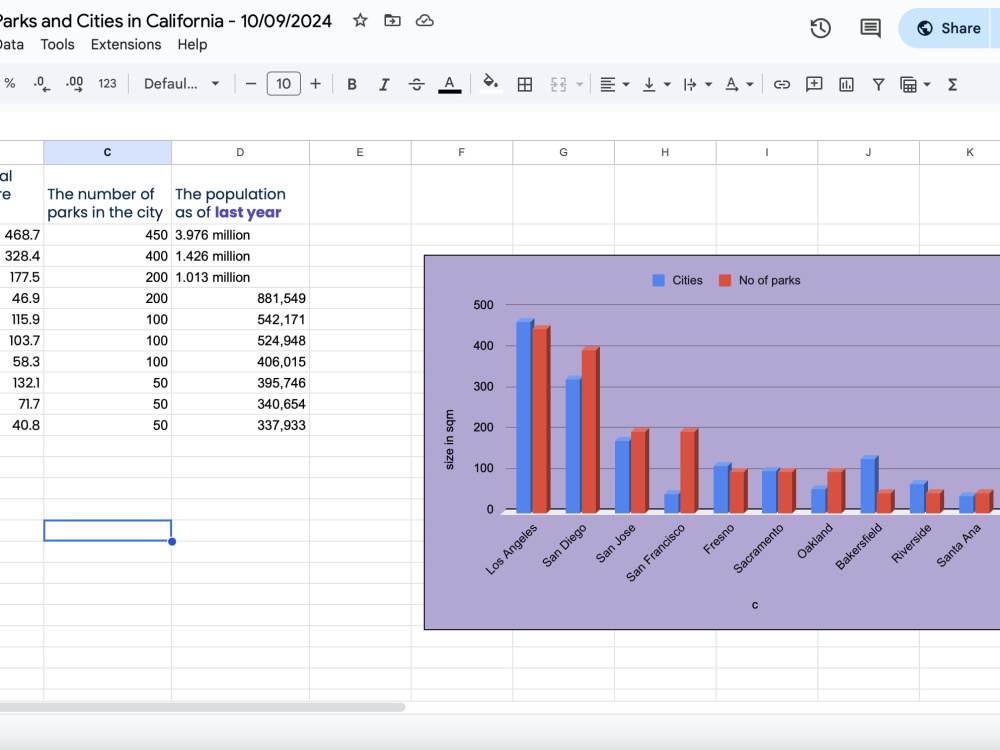Click the horizontal scrollbar
The image size is (1000, 750).
tap(202, 707)
